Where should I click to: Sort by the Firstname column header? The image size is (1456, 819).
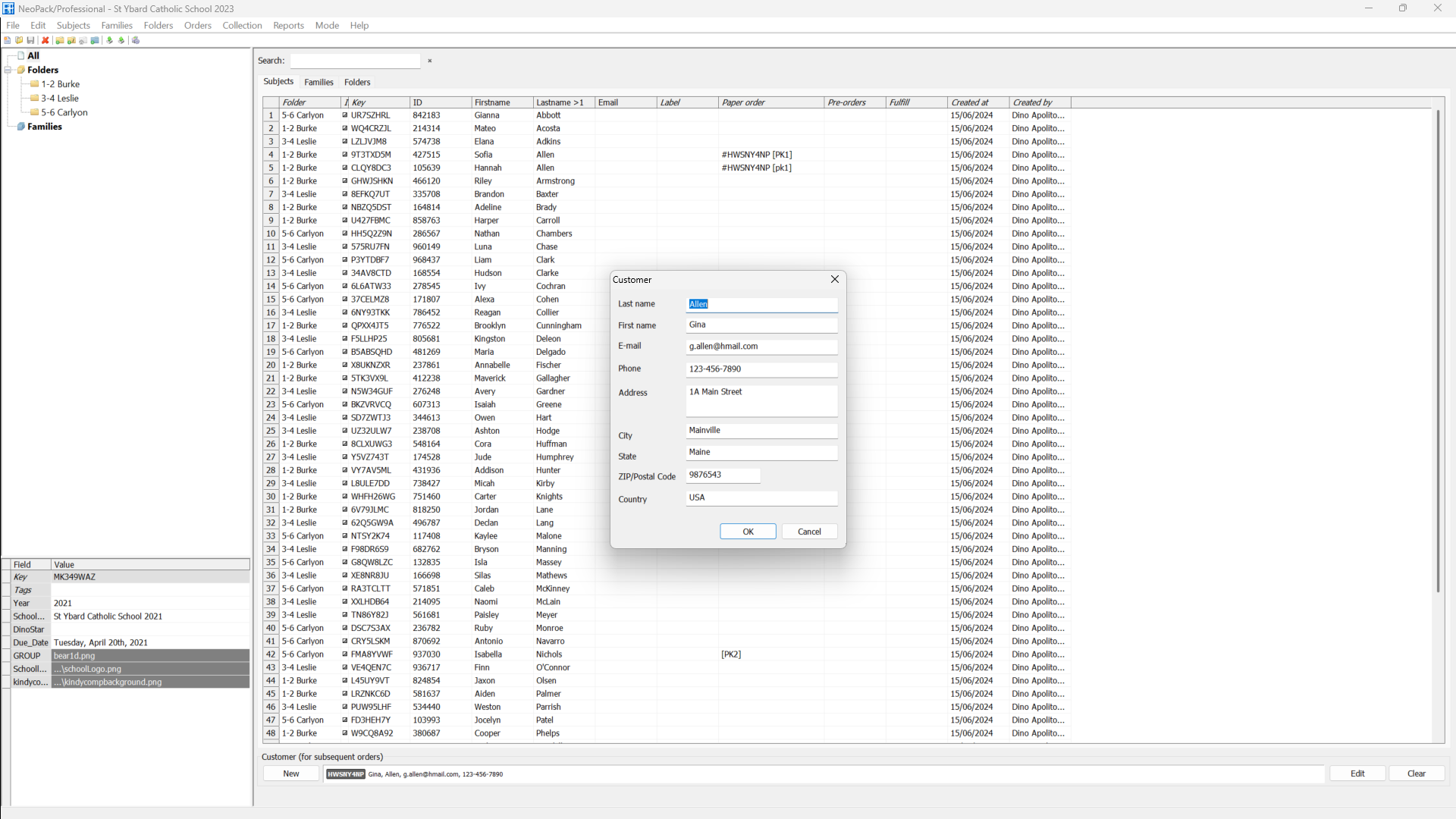tap(502, 102)
